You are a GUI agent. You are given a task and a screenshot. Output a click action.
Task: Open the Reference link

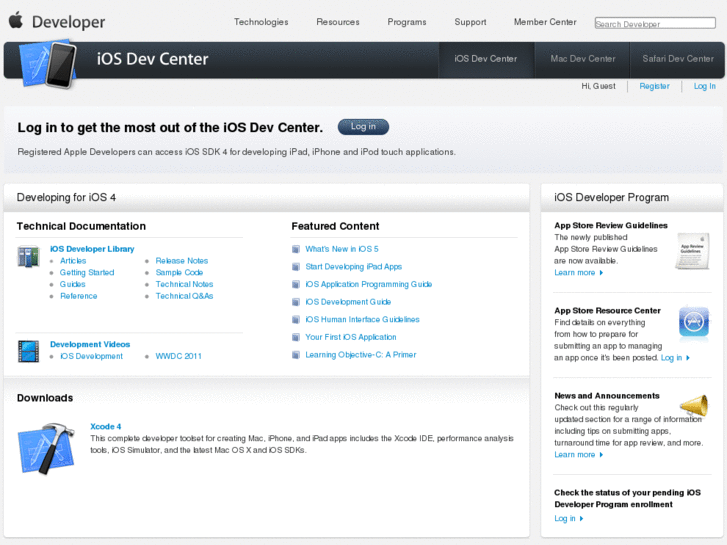point(78,296)
